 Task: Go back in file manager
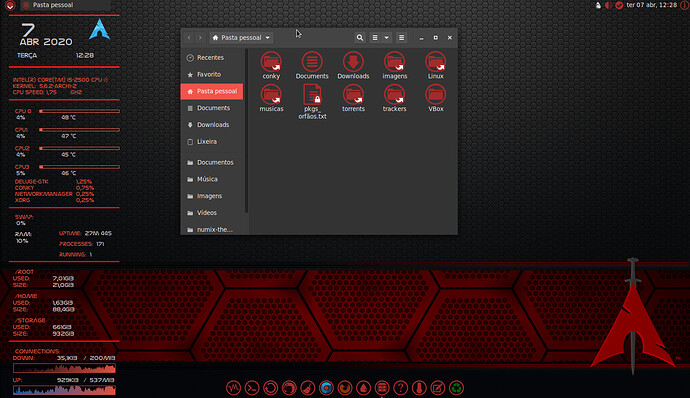pyautogui.click(x=189, y=38)
